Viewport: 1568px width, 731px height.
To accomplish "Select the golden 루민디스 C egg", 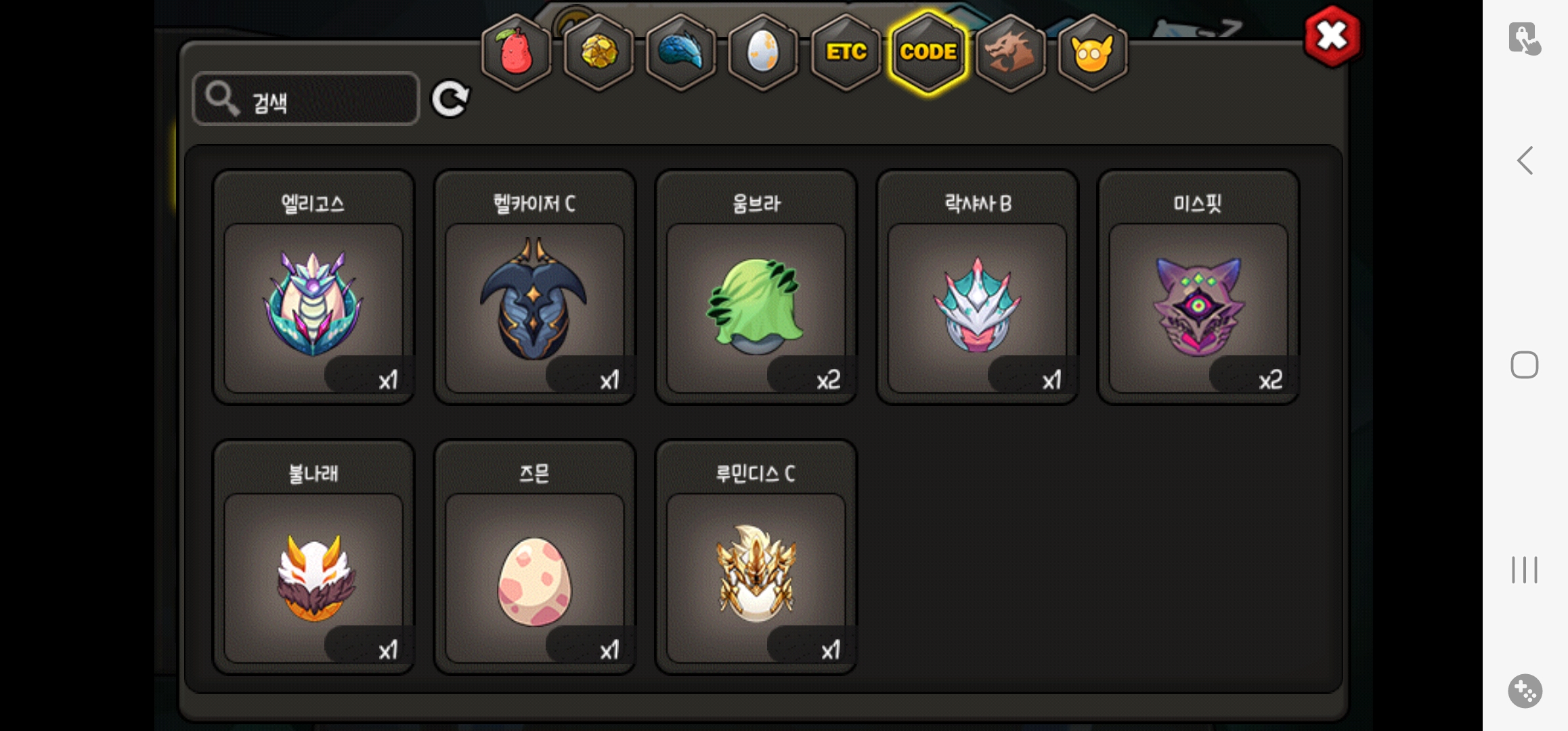I will [x=756, y=557].
